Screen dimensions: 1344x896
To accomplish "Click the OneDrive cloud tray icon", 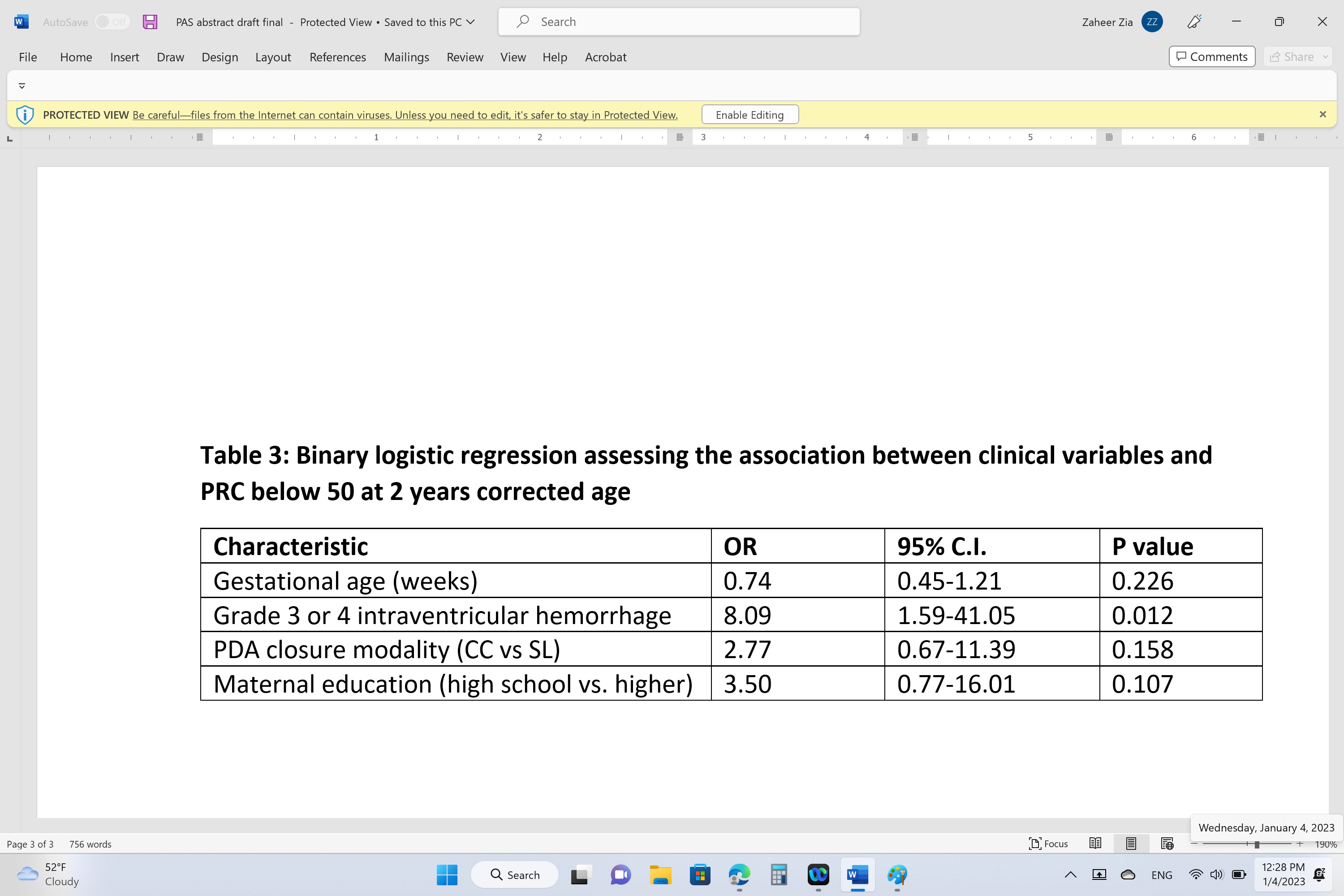I will tap(1128, 875).
